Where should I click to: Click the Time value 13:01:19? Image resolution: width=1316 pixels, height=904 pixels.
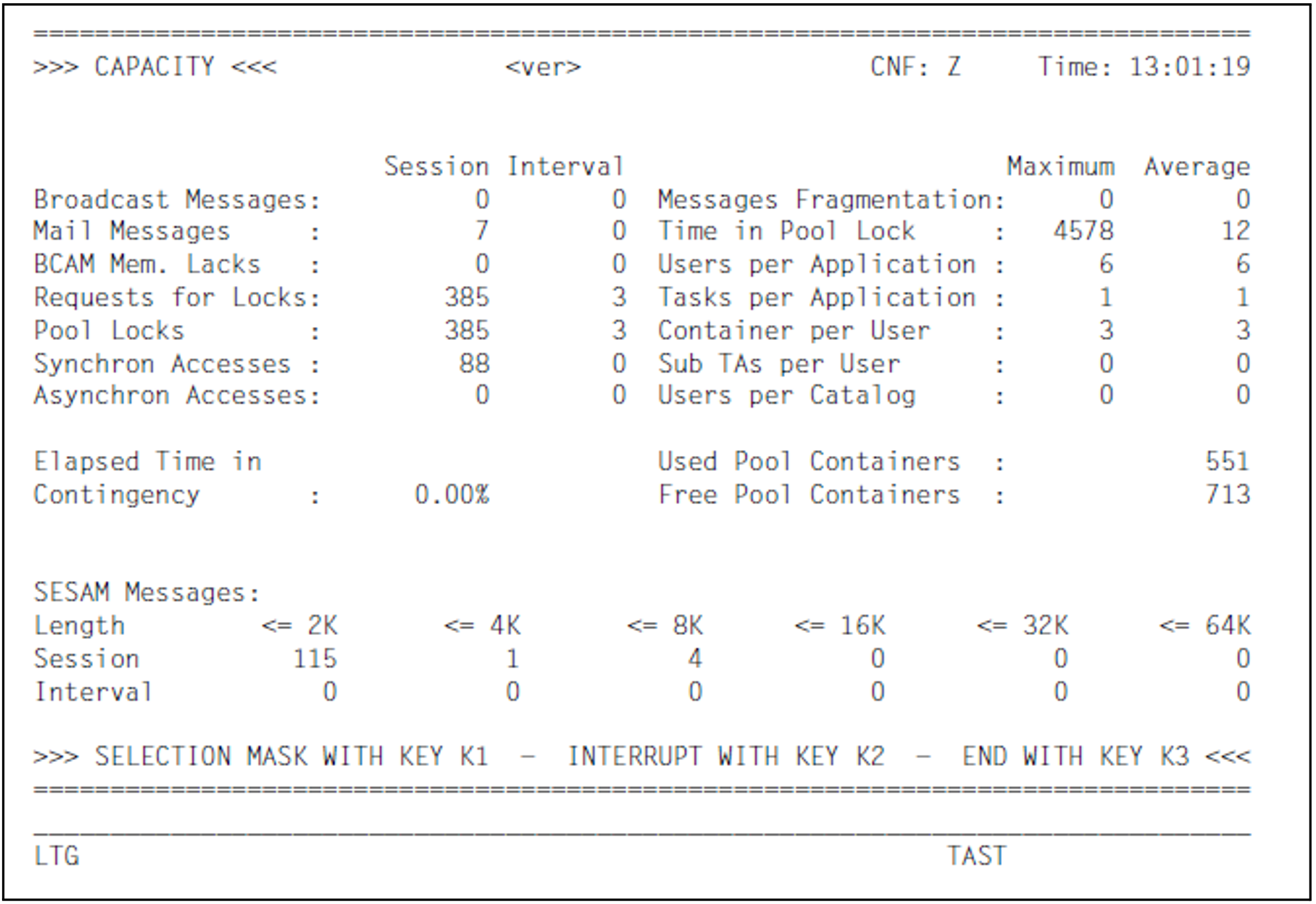1190,66
